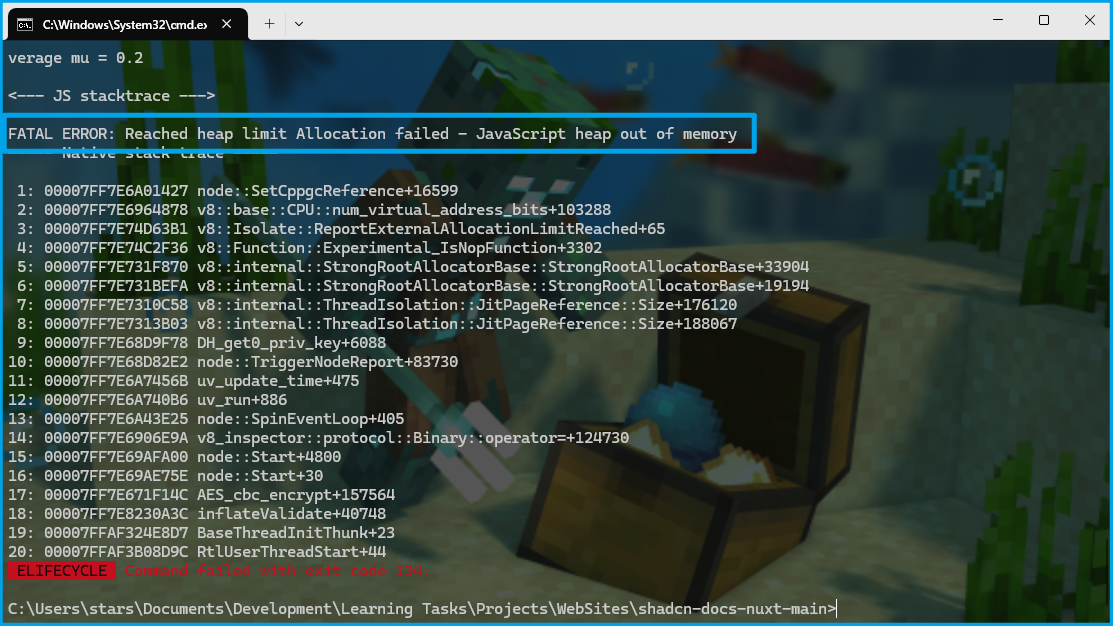
Task: Maximize the terminal window
Action: click(1043, 20)
